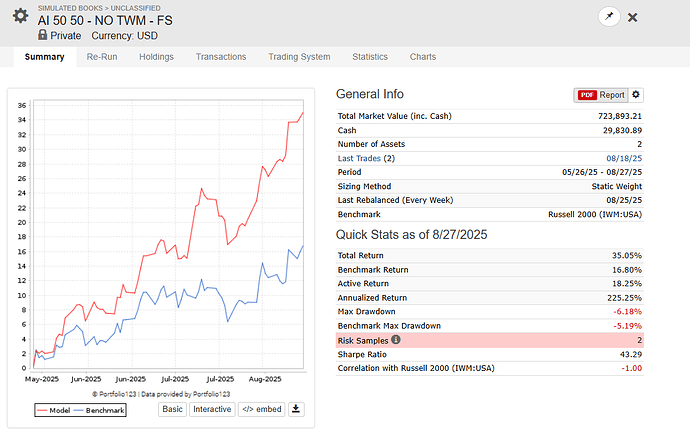Click the Number of Assets row label
The width and height of the screenshot is (690, 435).
point(371,144)
